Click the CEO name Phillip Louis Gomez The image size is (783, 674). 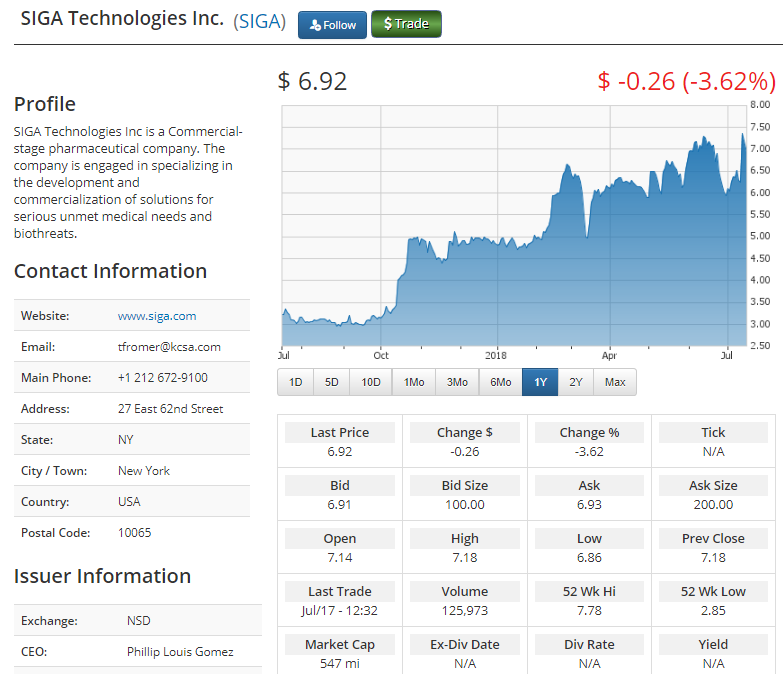[x=180, y=652]
